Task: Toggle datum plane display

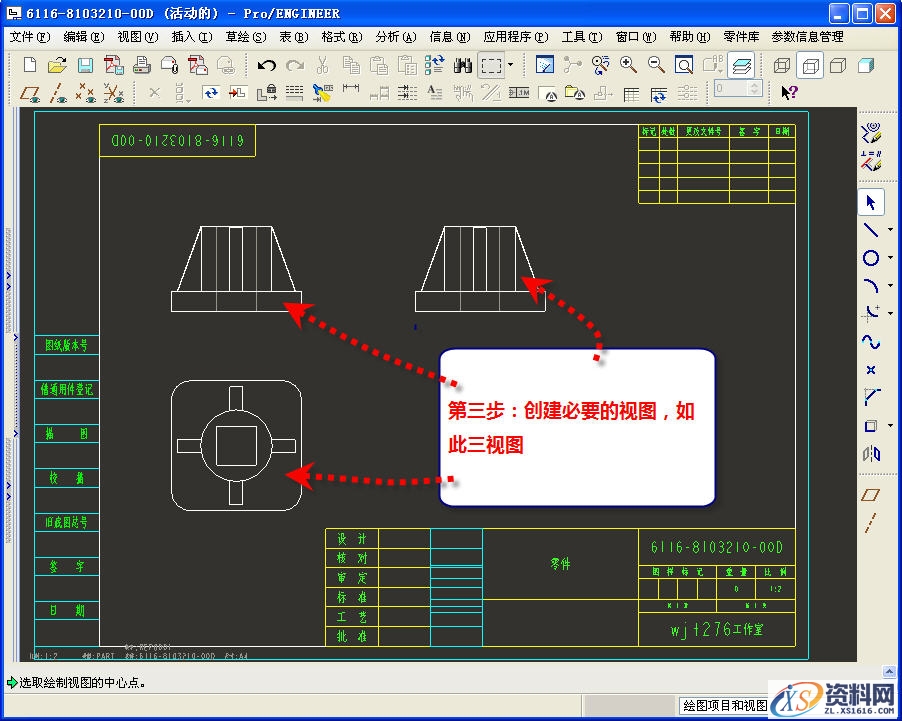Action: 31,93
